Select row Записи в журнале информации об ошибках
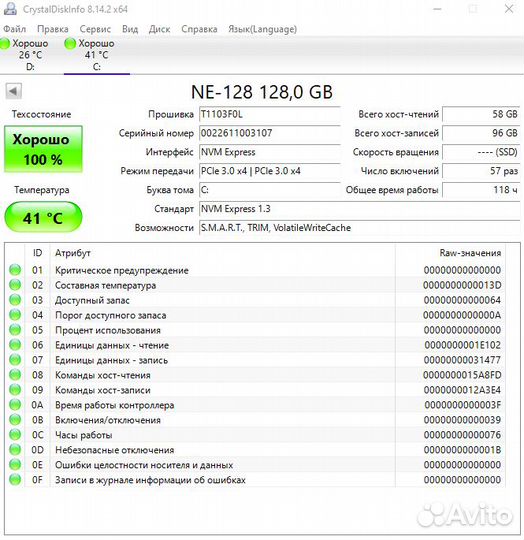 pyautogui.click(x=255, y=479)
